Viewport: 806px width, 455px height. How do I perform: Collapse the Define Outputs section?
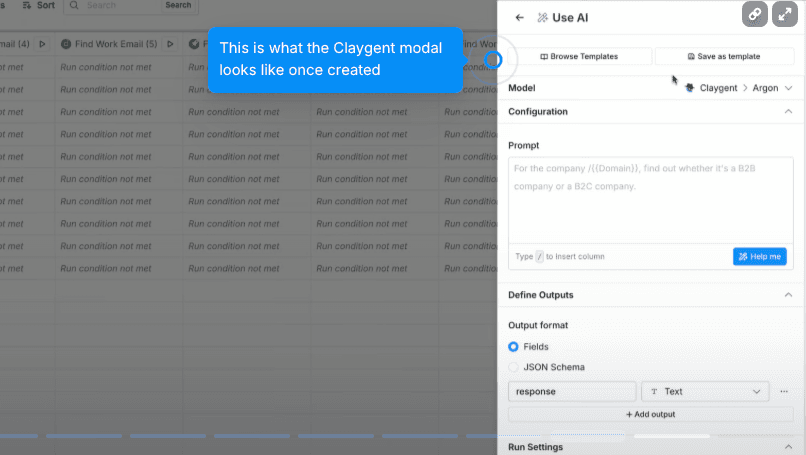tap(788, 295)
